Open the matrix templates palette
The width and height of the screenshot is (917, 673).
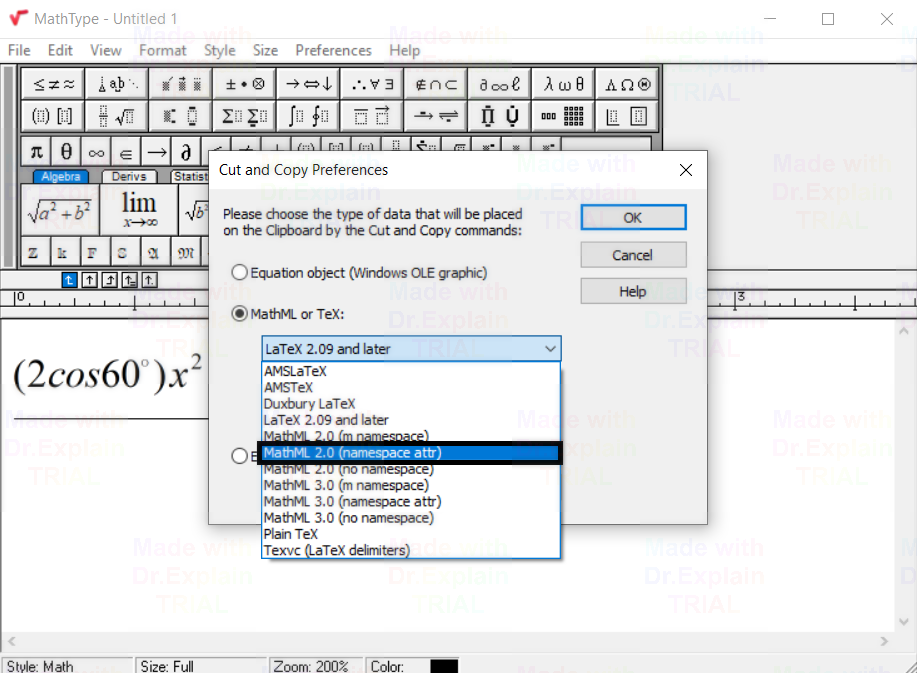point(563,116)
